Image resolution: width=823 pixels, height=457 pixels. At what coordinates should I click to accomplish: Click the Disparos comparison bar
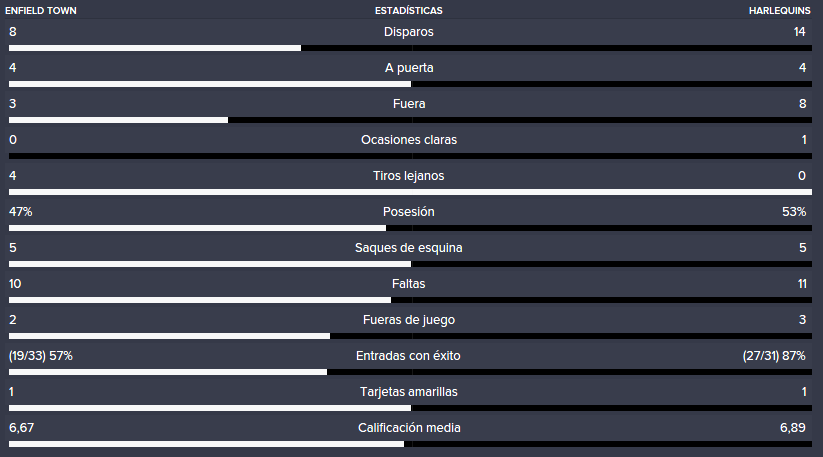click(x=410, y=48)
